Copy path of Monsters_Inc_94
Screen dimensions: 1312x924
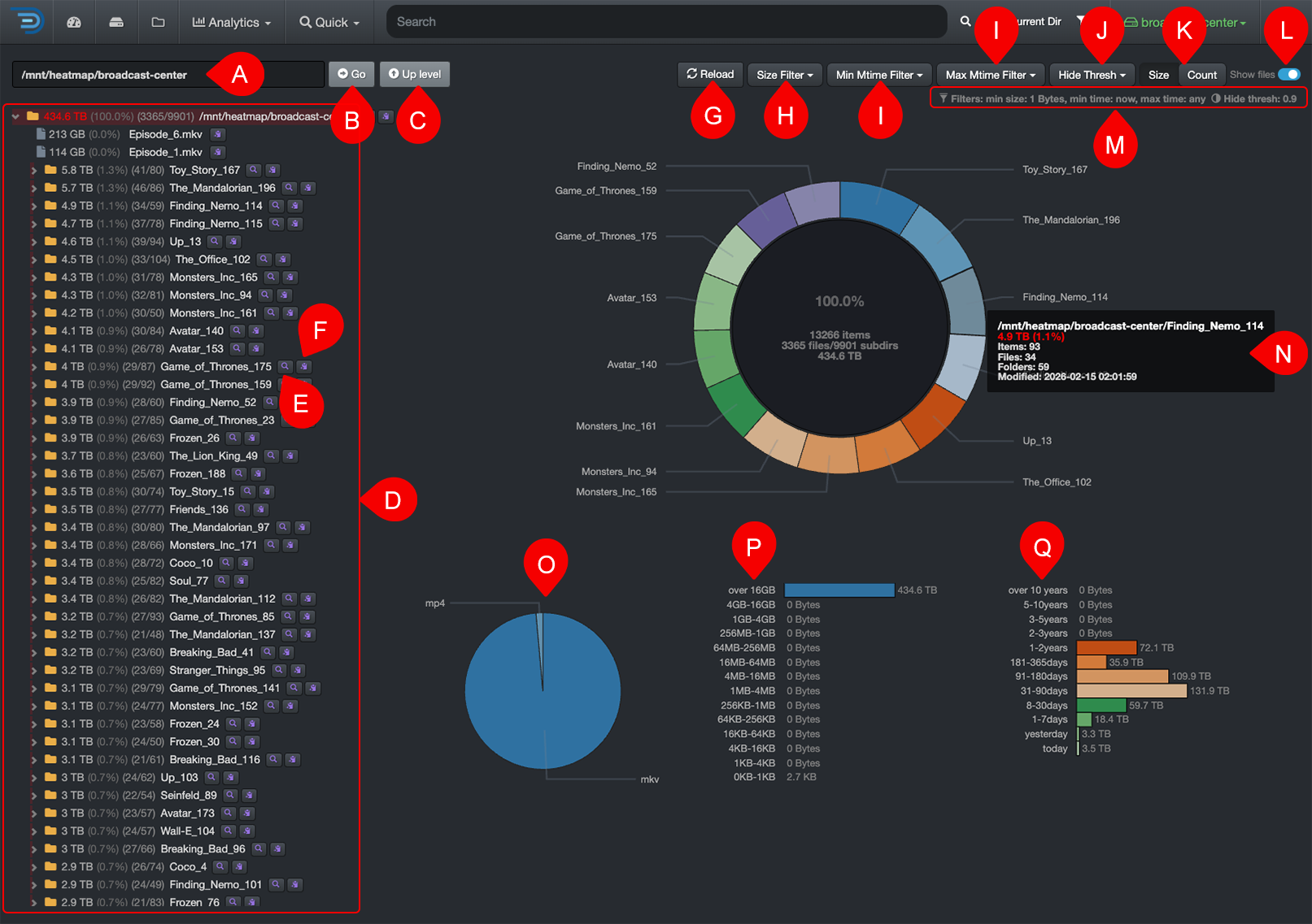[x=285, y=295]
